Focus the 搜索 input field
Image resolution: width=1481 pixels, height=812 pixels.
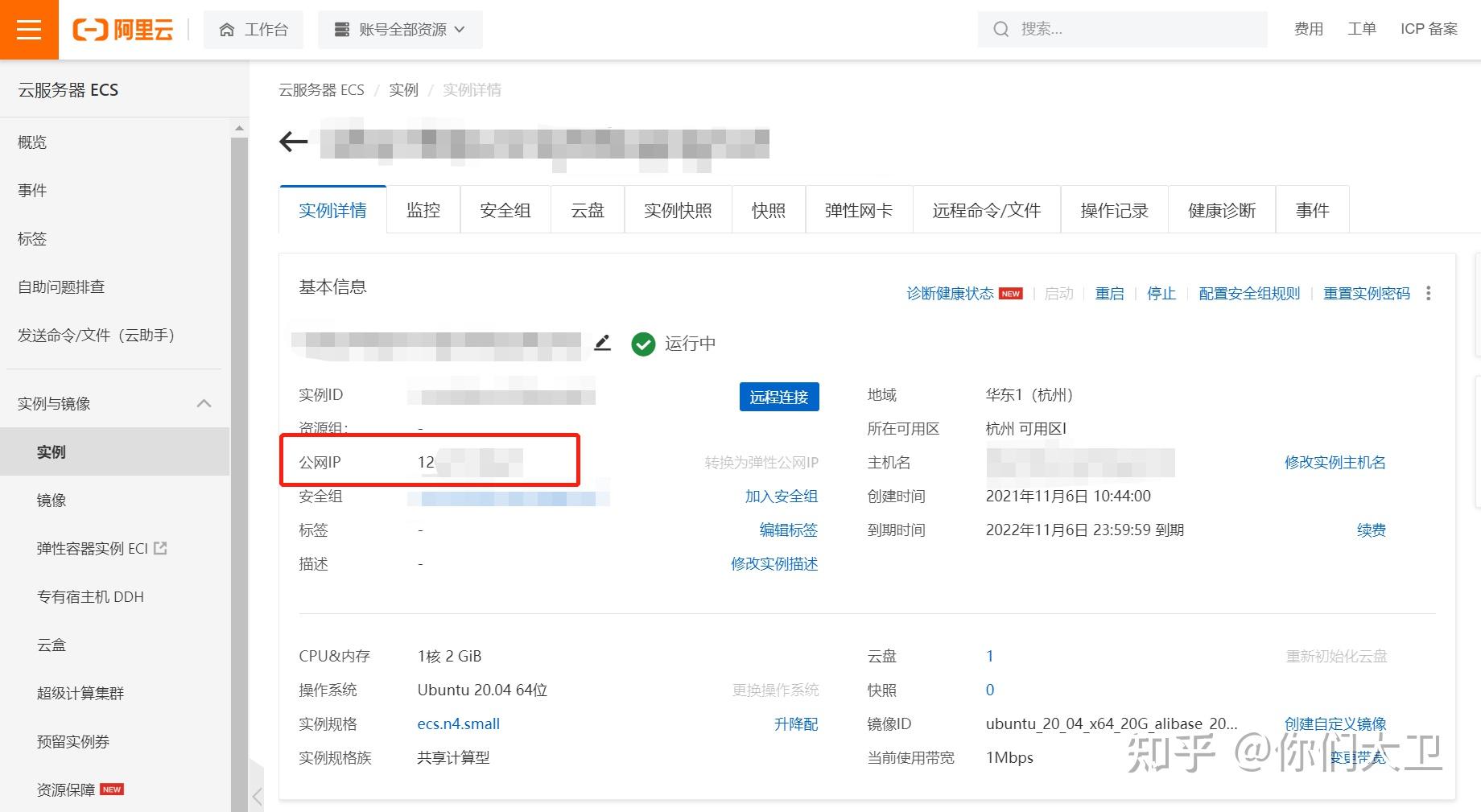click(1123, 30)
